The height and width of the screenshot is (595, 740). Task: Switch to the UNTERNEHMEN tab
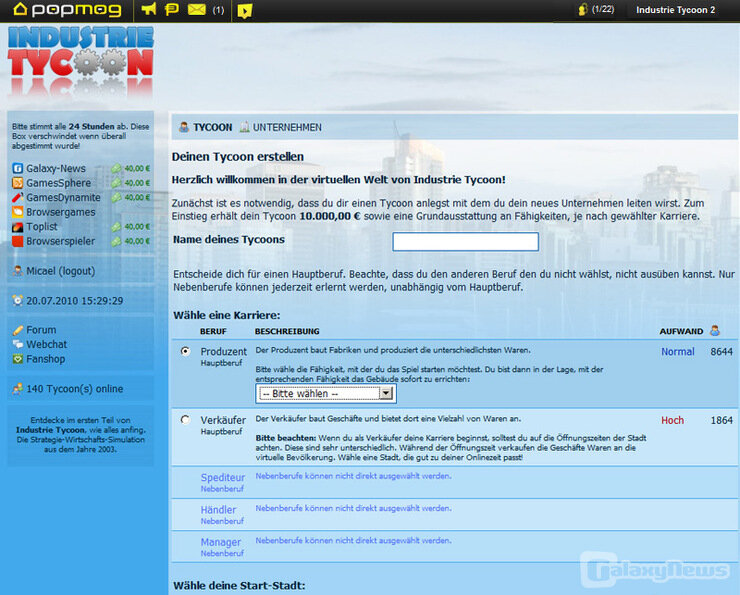click(x=280, y=127)
